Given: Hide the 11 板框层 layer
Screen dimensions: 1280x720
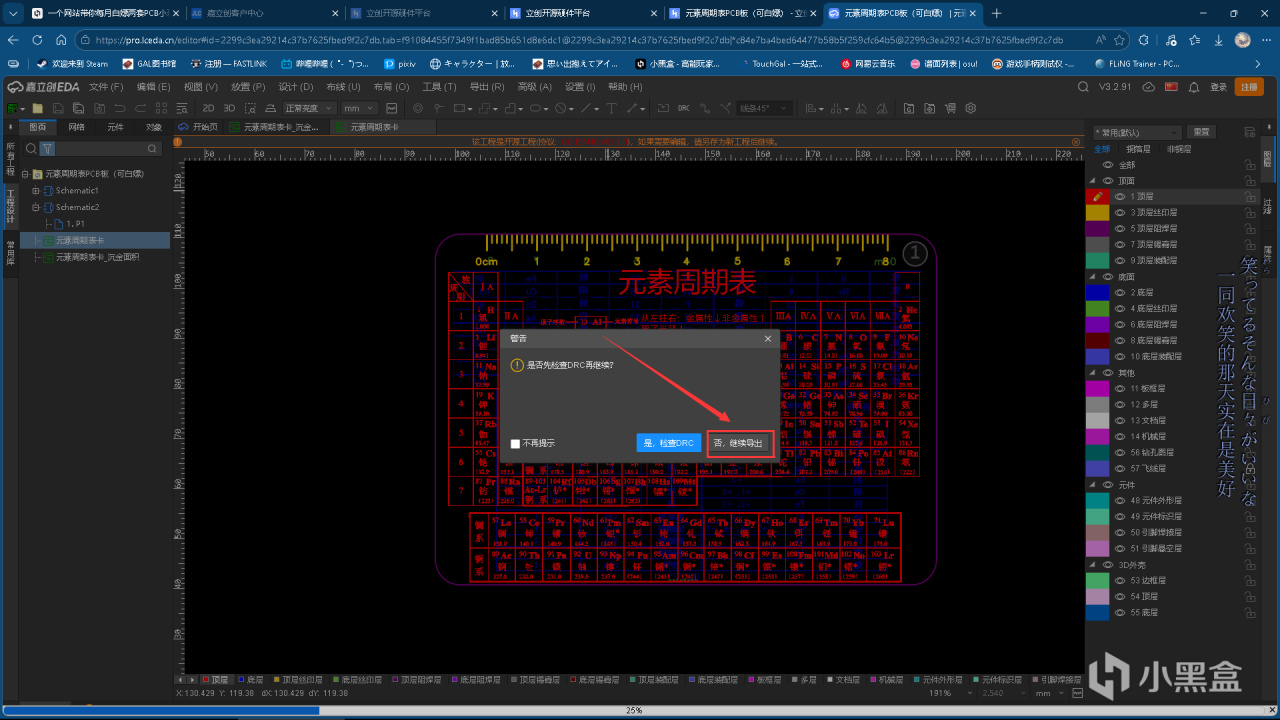Looking at the screenshot, I should pos(1120,388).
